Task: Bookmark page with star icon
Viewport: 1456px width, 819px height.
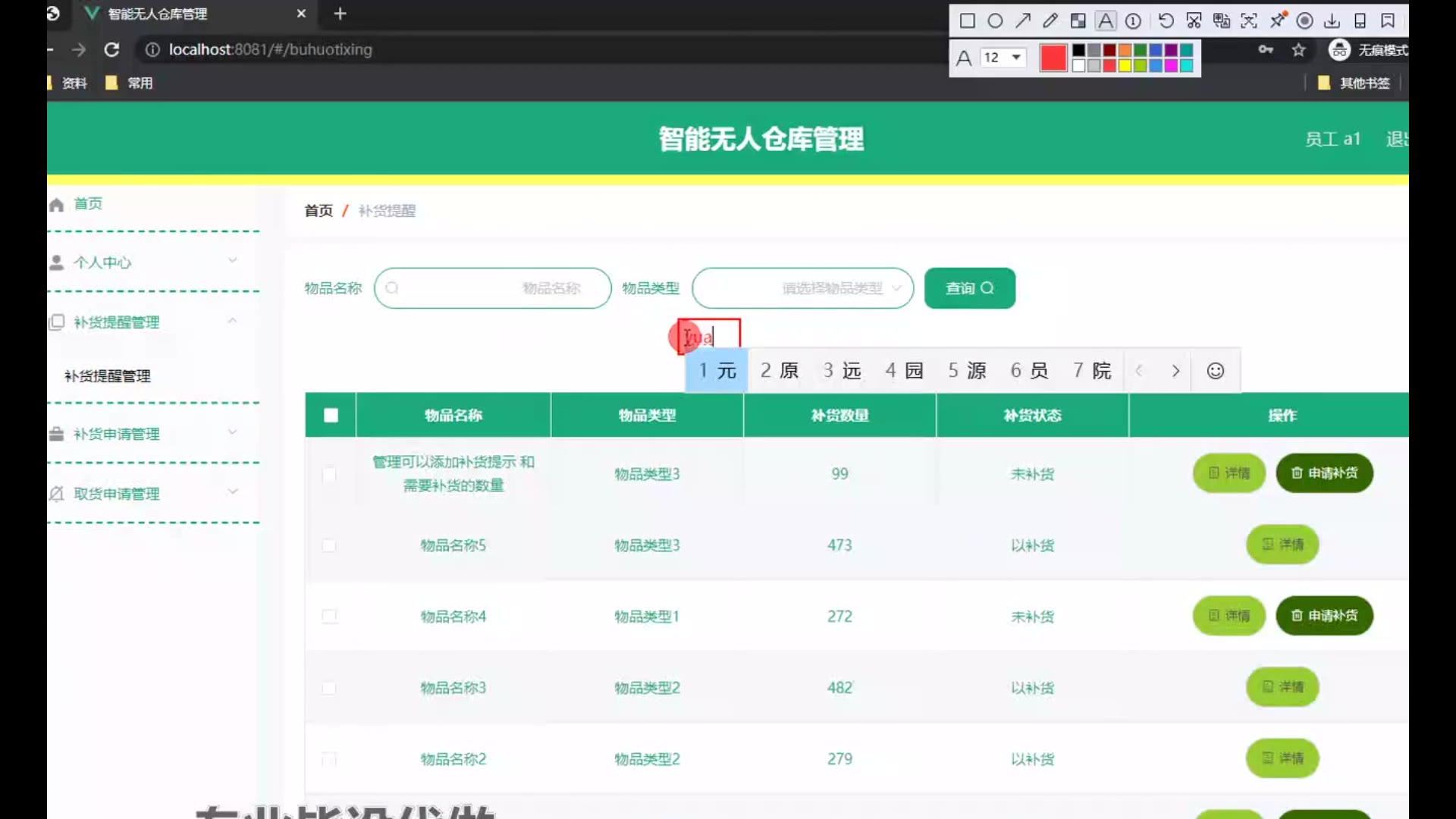Action: (x=1299, y=50)
